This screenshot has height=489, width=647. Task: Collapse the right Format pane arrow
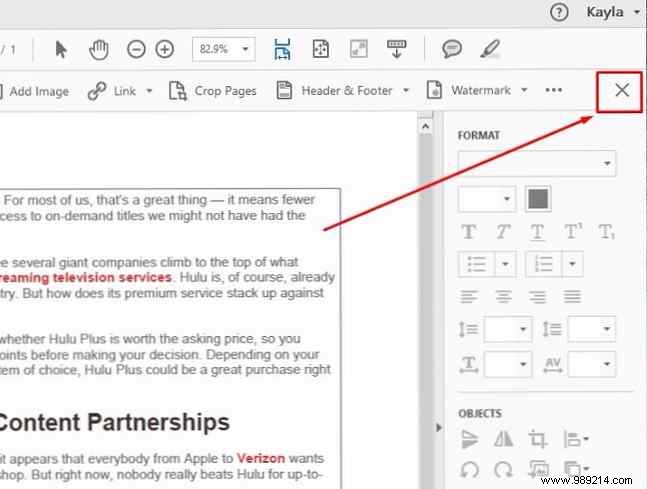pyautogui.click(x=439, y=428)
